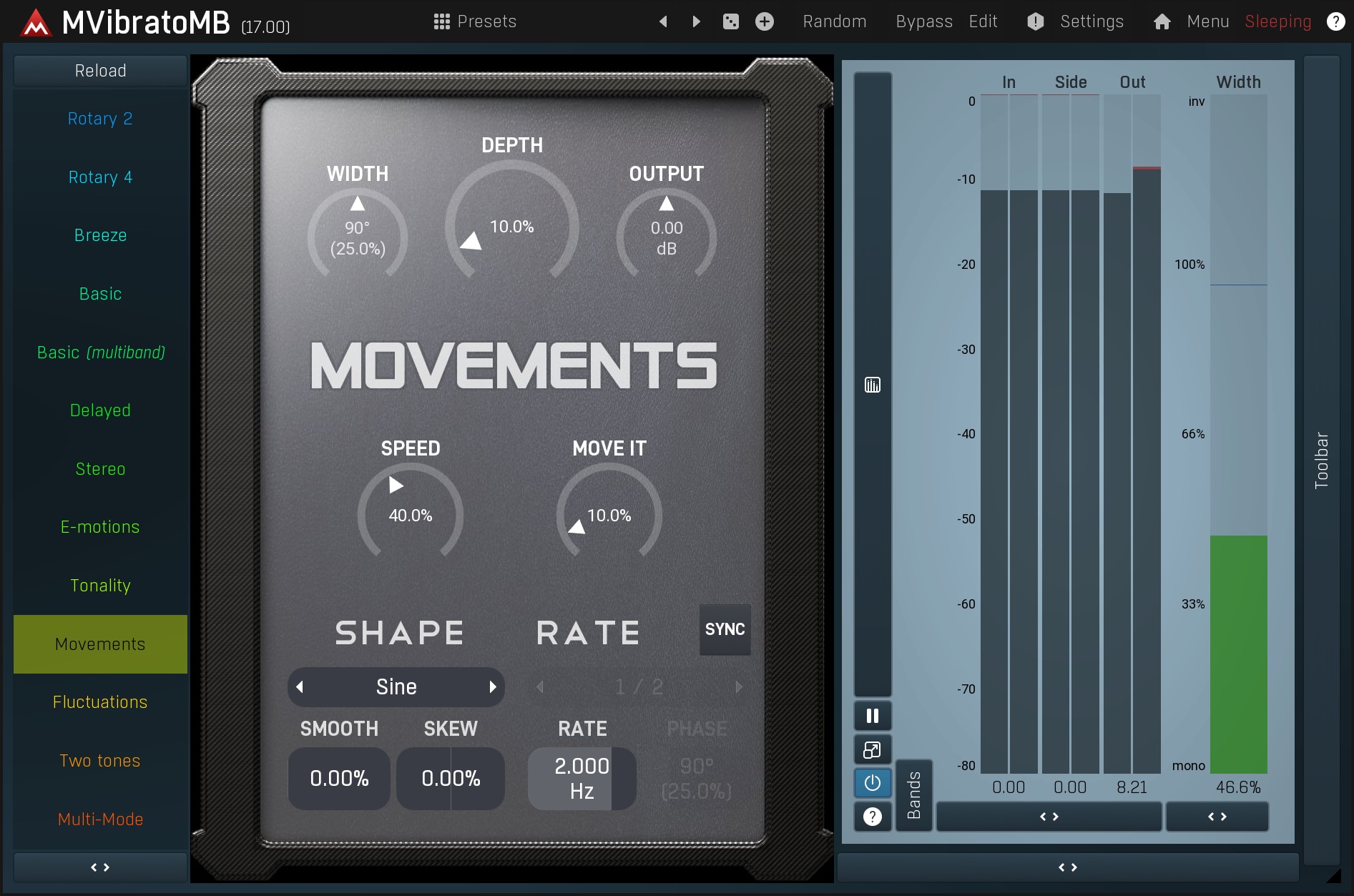
Task: Select the Fluctuations preset tab
Action: pyautogui.click(x=100, y=702)
